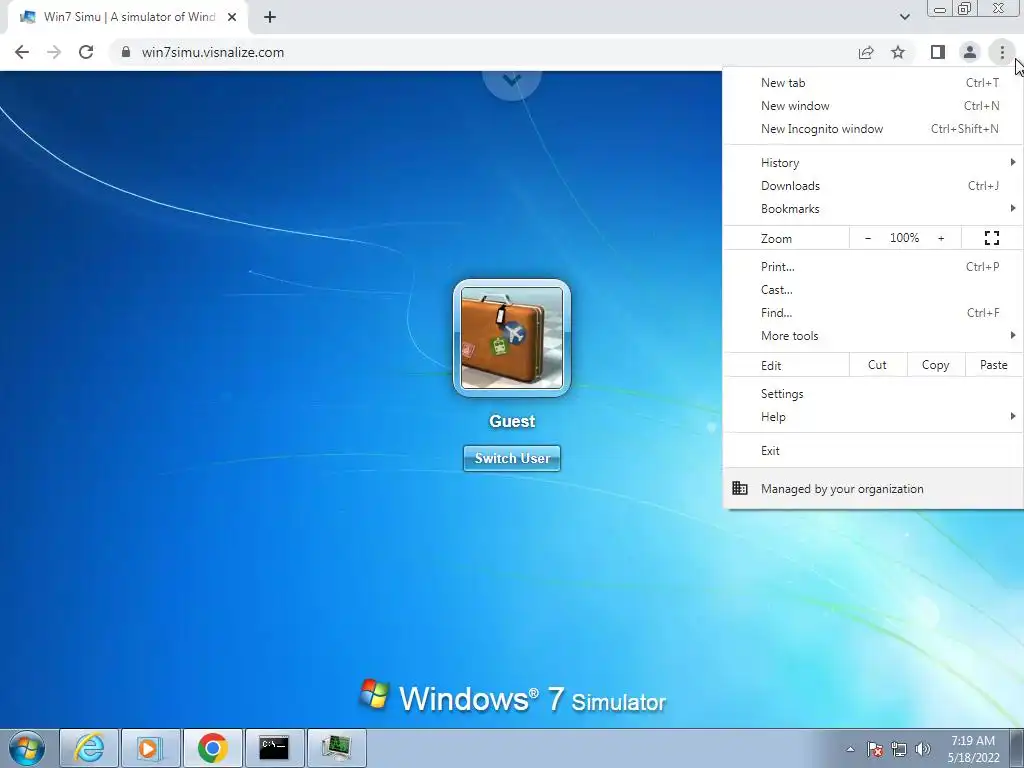Click the round chevron-down button at page top
Image resolution: width=1024 pixels, height=768 pixels.
point(512,82)
